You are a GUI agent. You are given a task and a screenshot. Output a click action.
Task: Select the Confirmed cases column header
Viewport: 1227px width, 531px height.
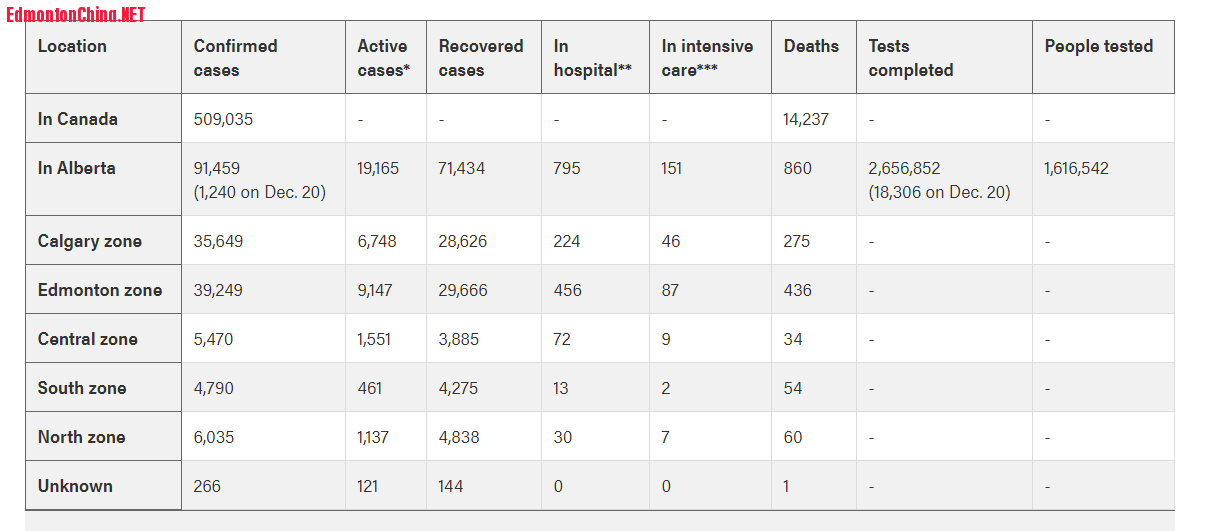[235, 58]
